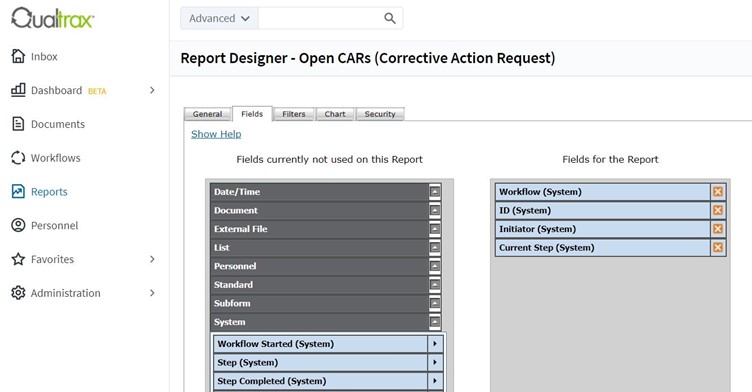This screenshot has width=752, height=392.
Task: Select the Reports sidebar item
Action: point(39,192)
